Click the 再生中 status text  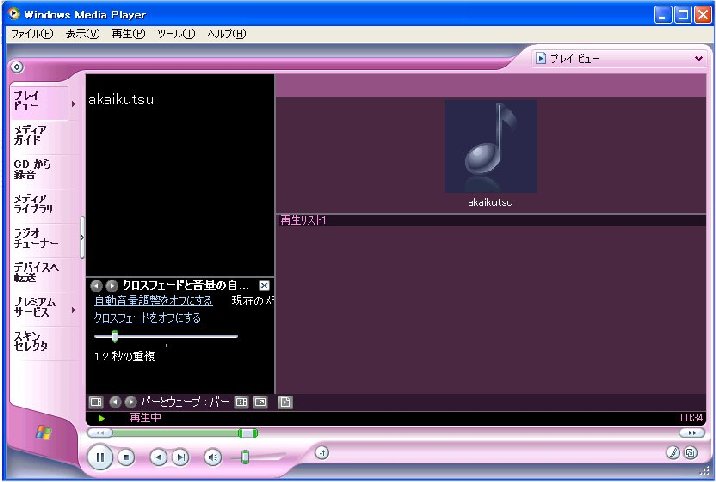point(146,418)
